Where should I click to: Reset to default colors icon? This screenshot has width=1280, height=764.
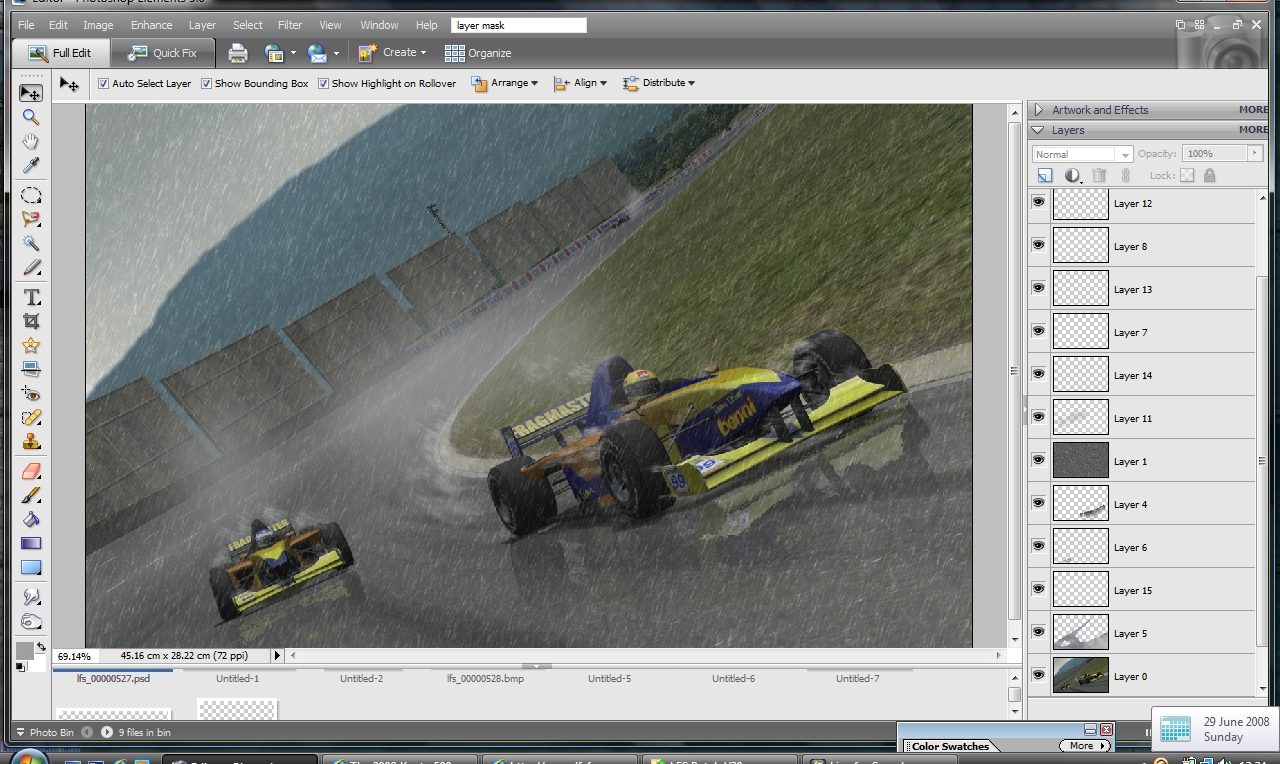(21, 667)
